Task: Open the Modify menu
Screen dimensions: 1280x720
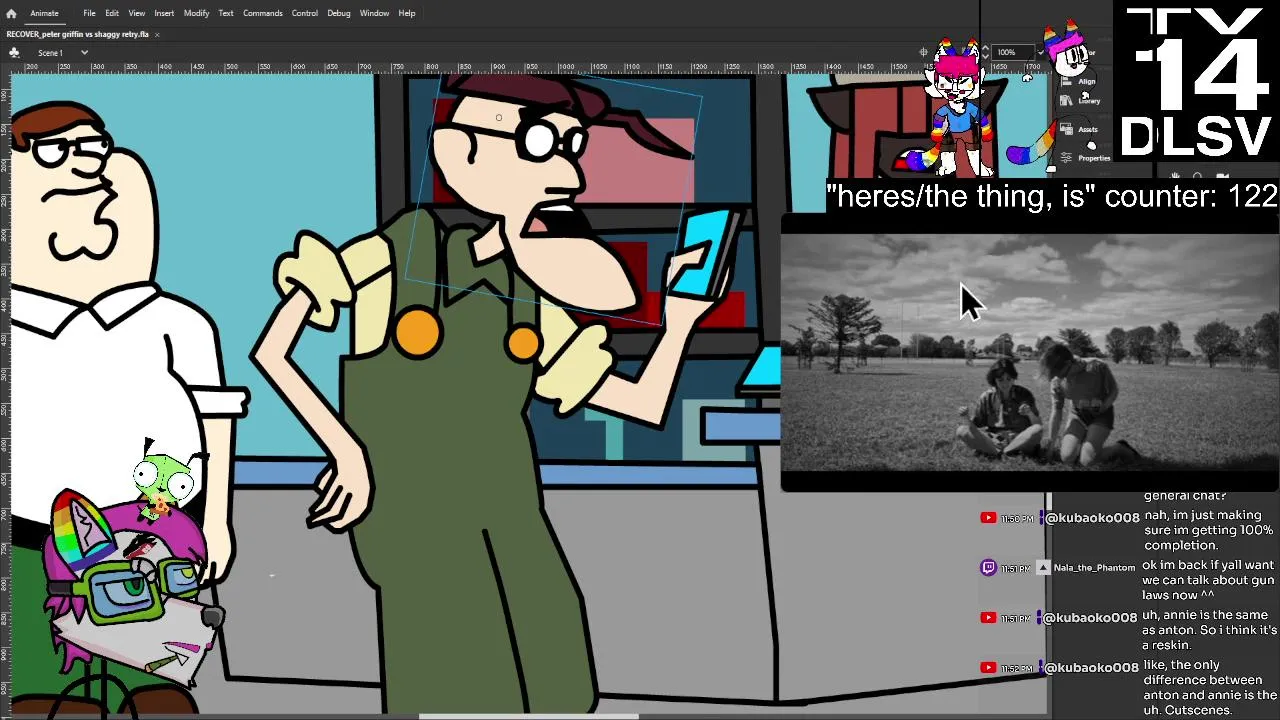Action: 196,13
